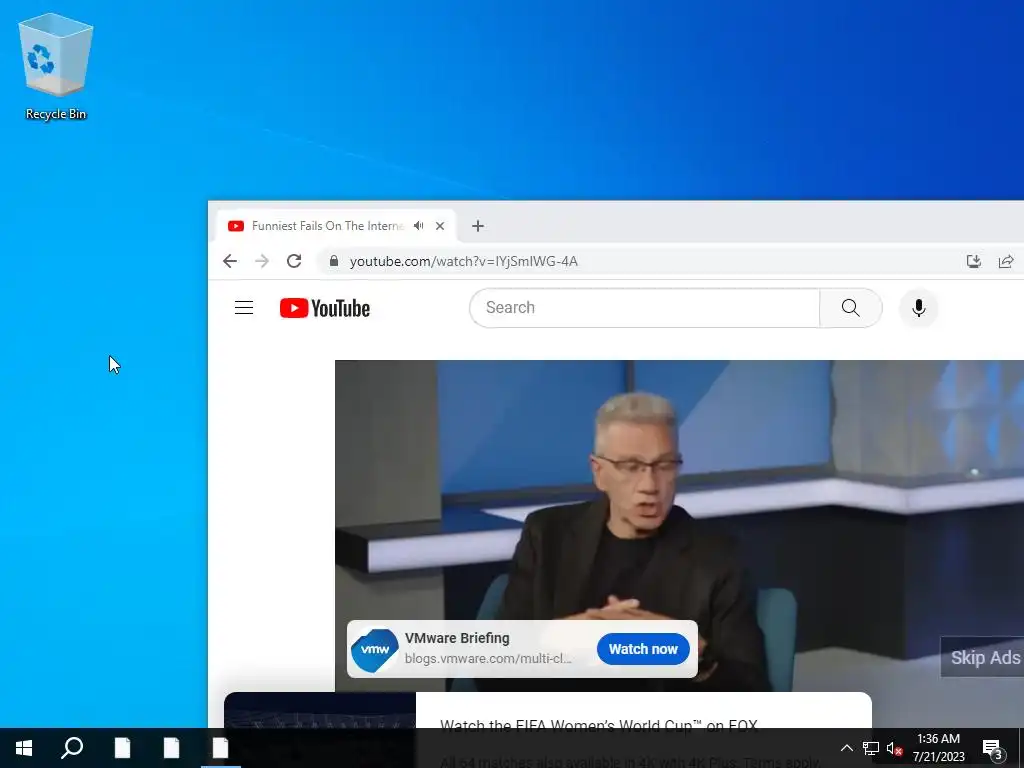This screenshot has width=1024, height=768.
Task: Click the VMware Briefing ad title
Action: (457, 638)
